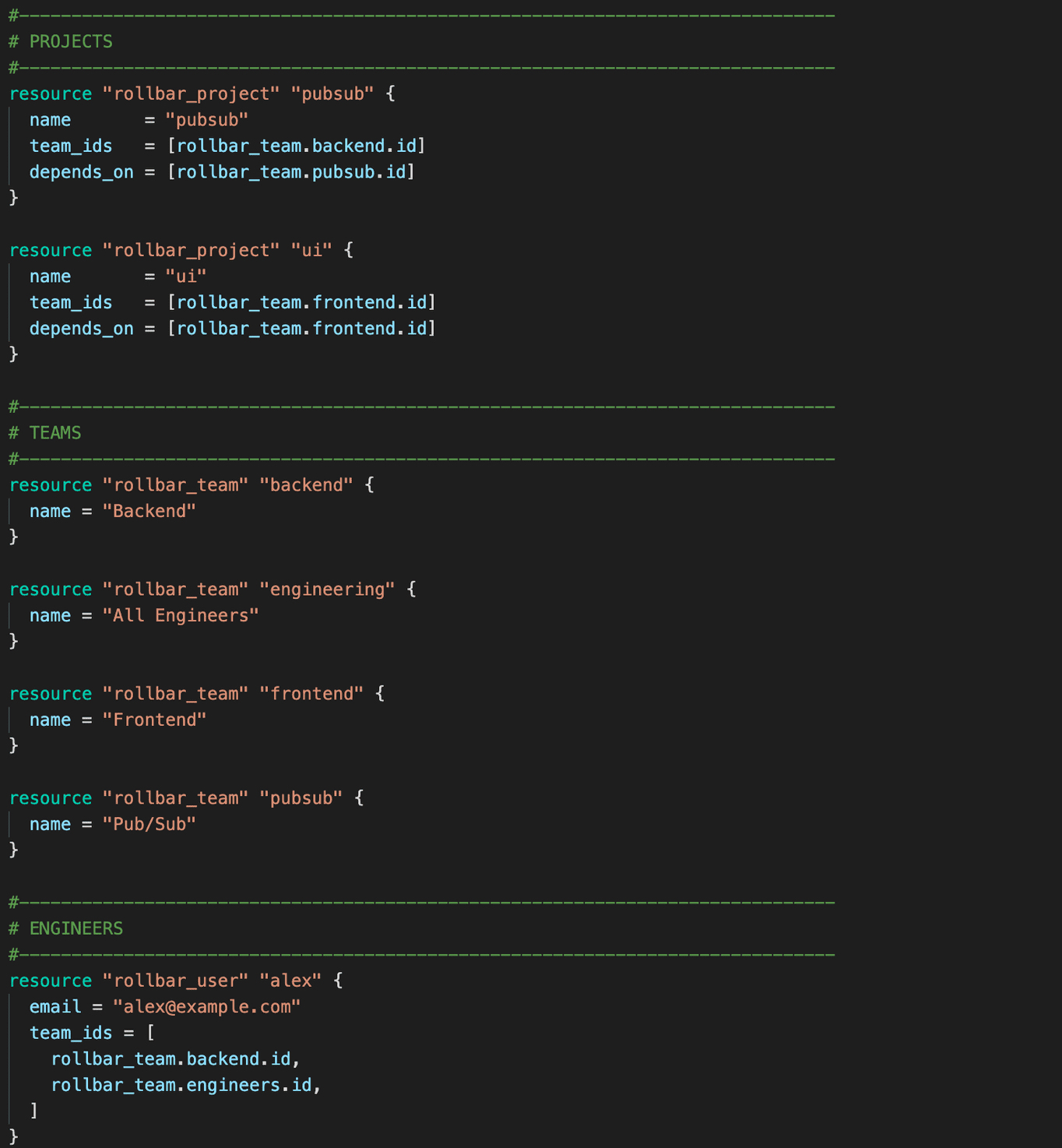Click rollbar_team.backend.id in alex's team_ids list
This screenshot has height=1148, width=1062.
click(x=173, y=1058)
